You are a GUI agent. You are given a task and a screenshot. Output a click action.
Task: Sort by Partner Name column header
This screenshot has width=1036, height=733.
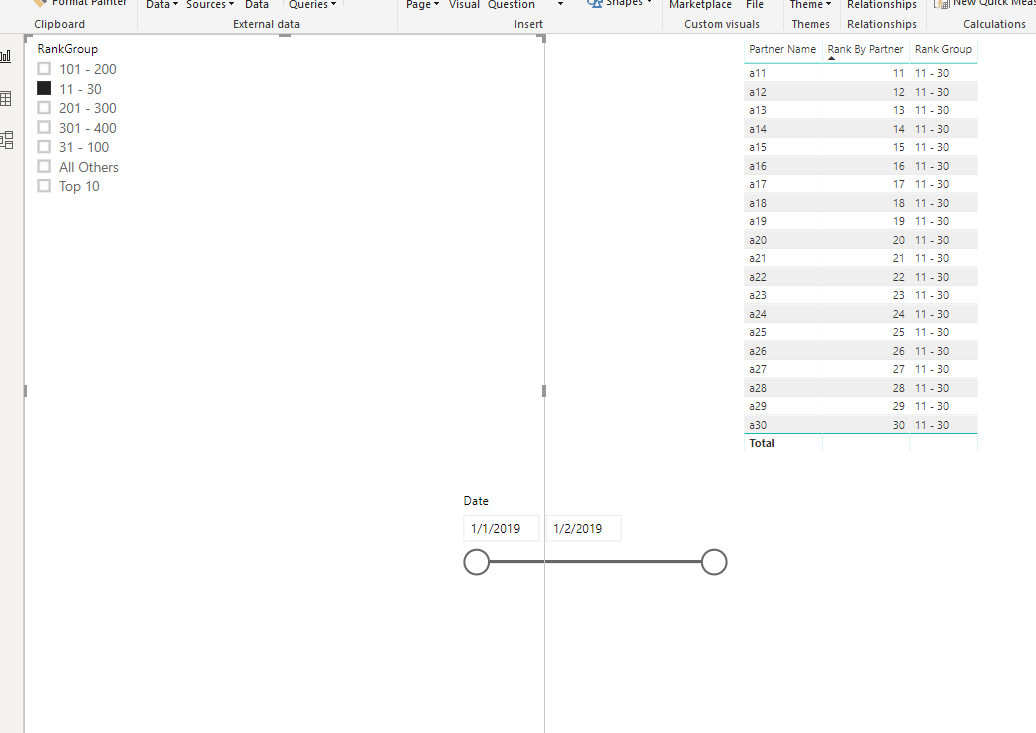tap(782, 49)
